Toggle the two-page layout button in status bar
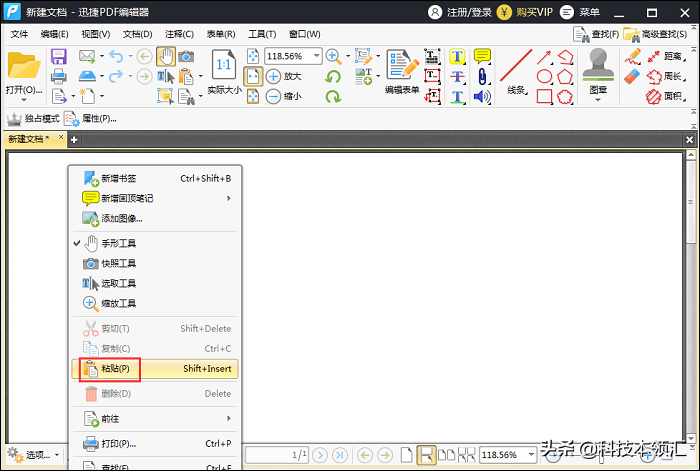This screenshot has width=700, height=471. tap(446, 455)
